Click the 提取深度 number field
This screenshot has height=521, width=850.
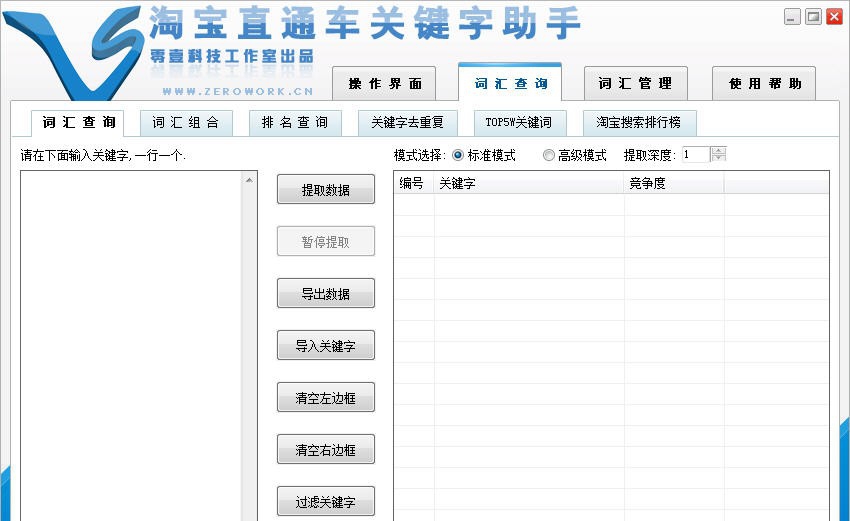(x=696, y=155)
